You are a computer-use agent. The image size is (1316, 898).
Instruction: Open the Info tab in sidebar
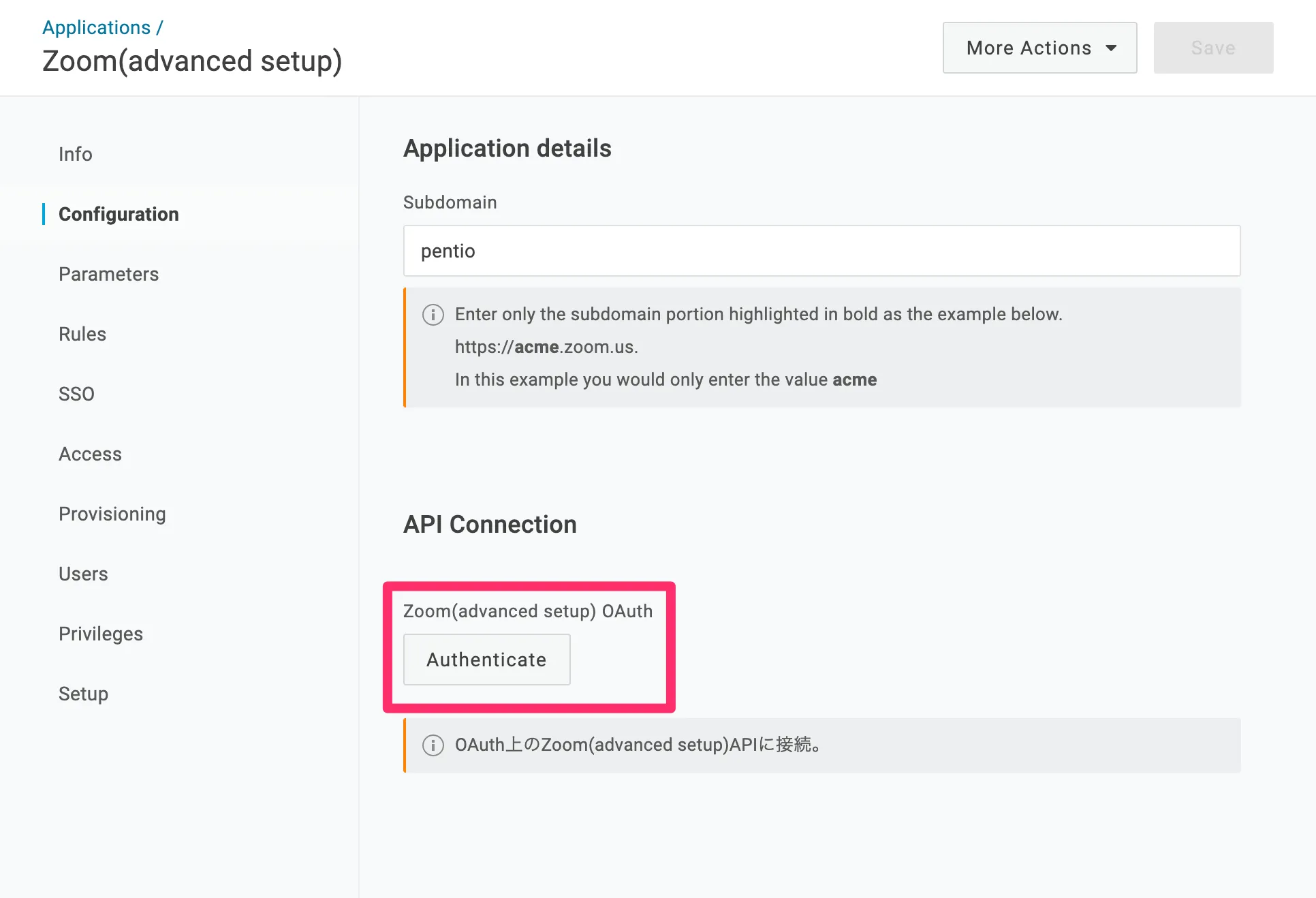75,154
